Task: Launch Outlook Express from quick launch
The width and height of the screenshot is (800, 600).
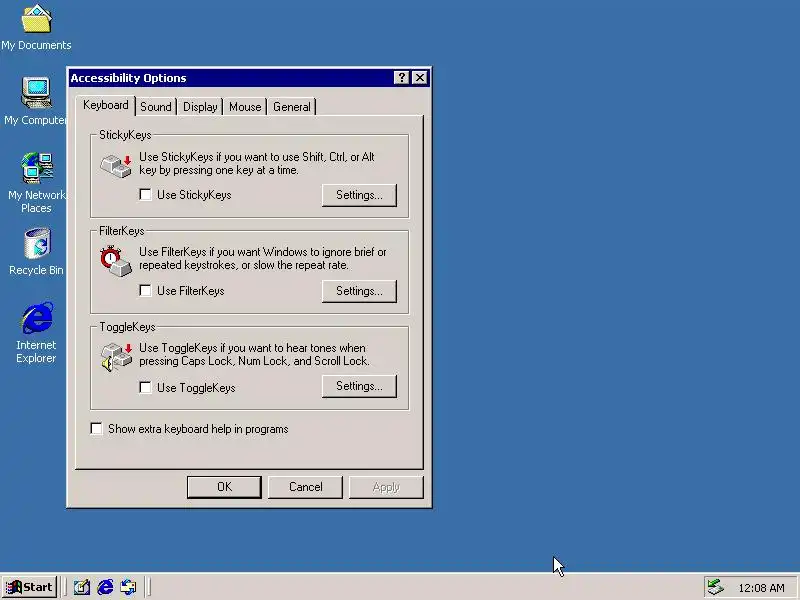Action: [x=129, y=587]
